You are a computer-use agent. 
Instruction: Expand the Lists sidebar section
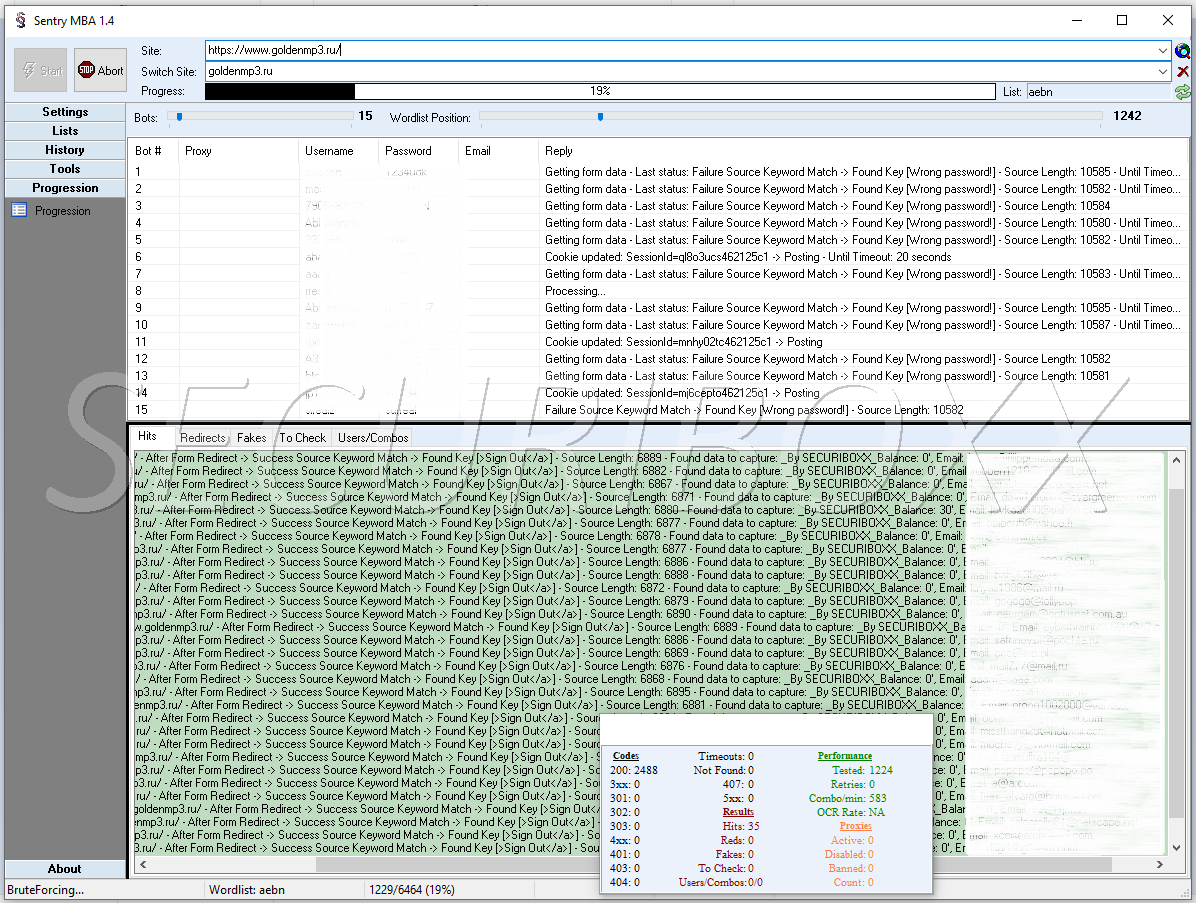point(65,130)
